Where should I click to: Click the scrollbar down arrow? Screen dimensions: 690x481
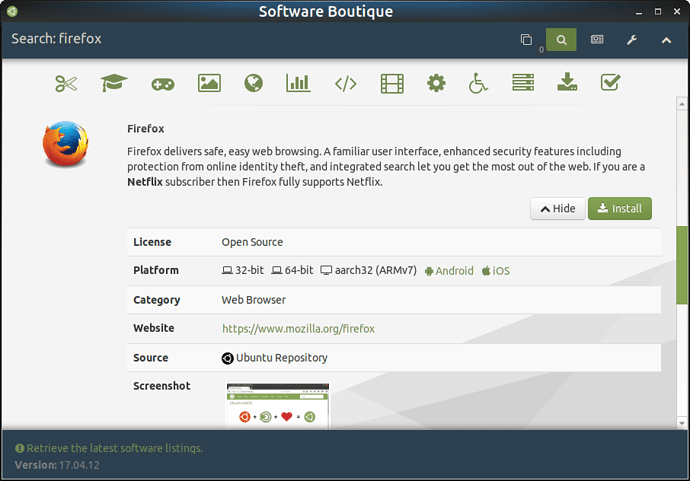682,423
